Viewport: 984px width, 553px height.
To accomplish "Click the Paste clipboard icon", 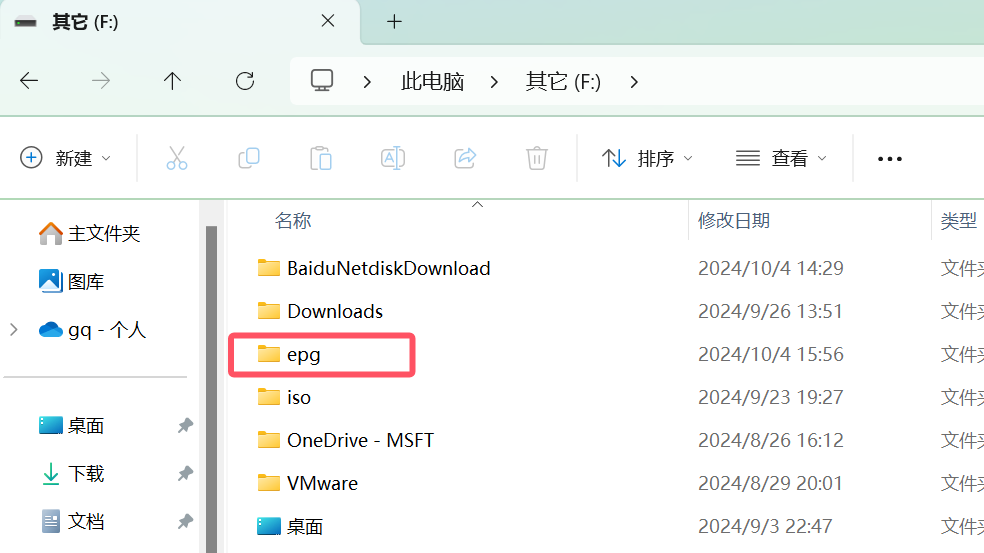I will [x=321, y=158].
